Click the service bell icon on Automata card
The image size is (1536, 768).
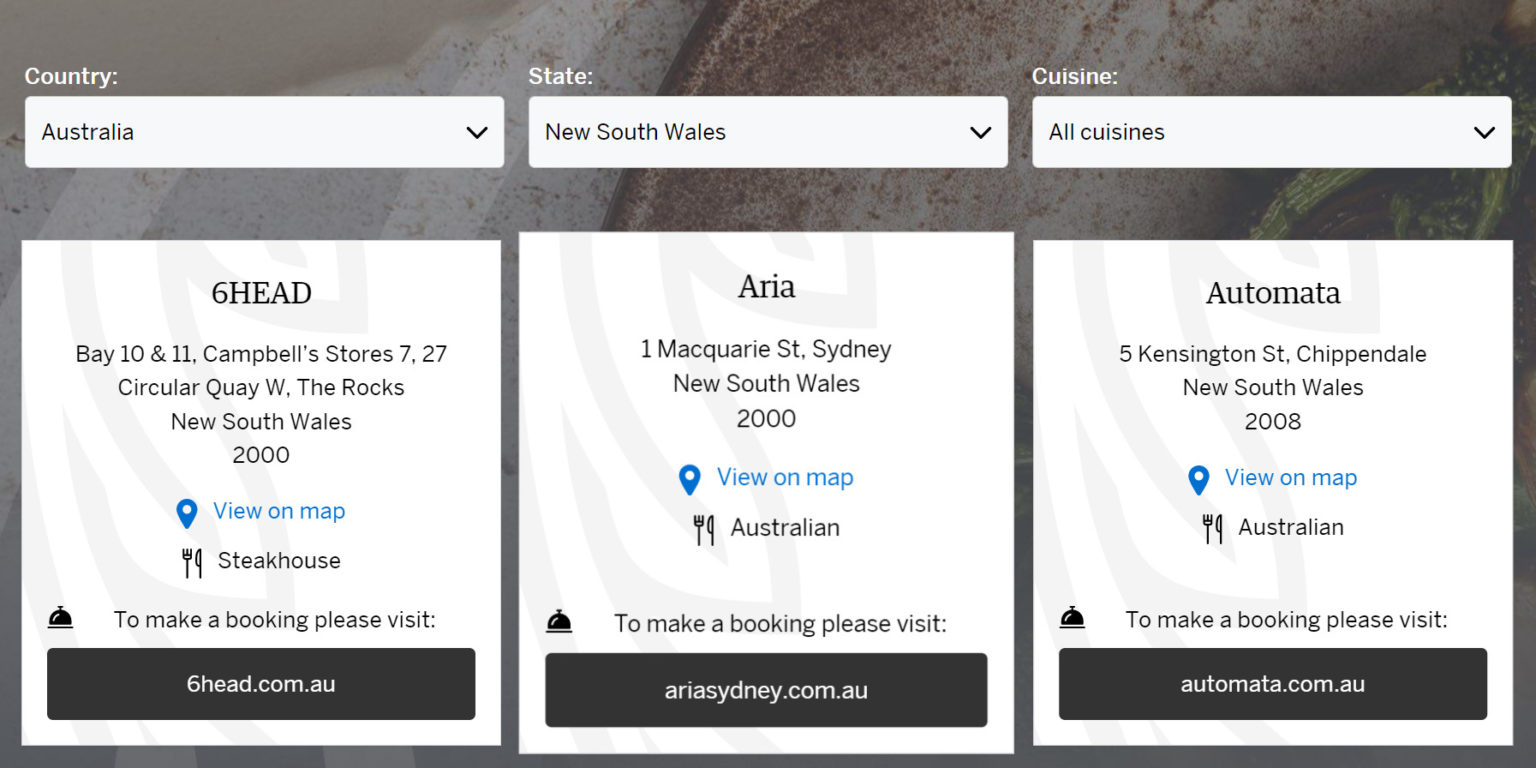coord(1072,619)
